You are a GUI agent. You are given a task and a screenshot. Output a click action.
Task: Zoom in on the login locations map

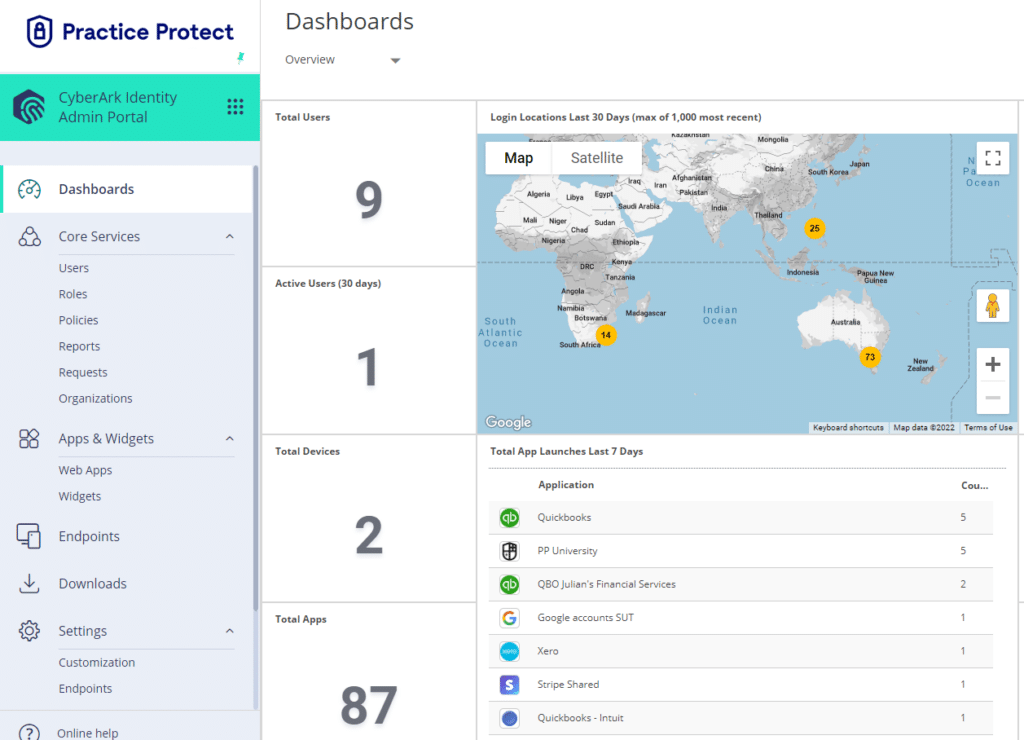tap(993, 364)
